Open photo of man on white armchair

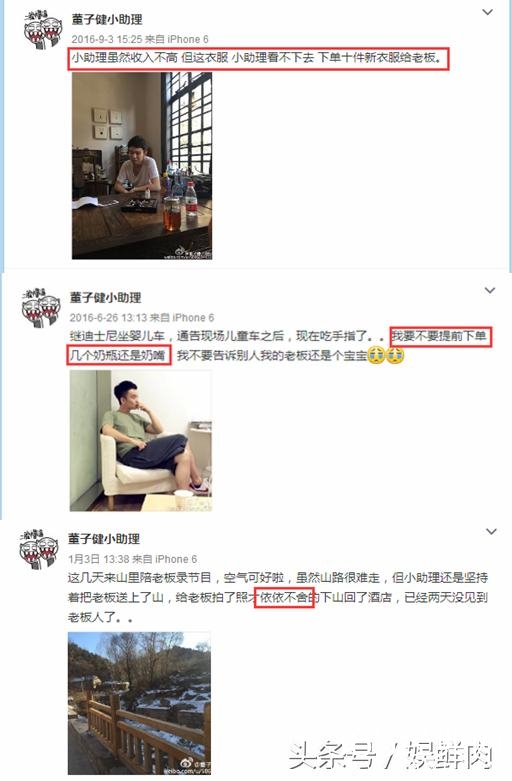point(141,441)
